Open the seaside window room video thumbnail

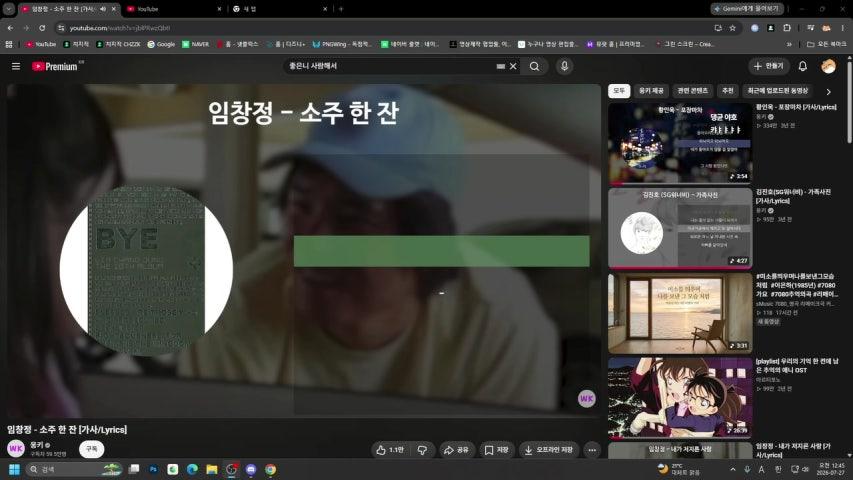coord(680,313)
